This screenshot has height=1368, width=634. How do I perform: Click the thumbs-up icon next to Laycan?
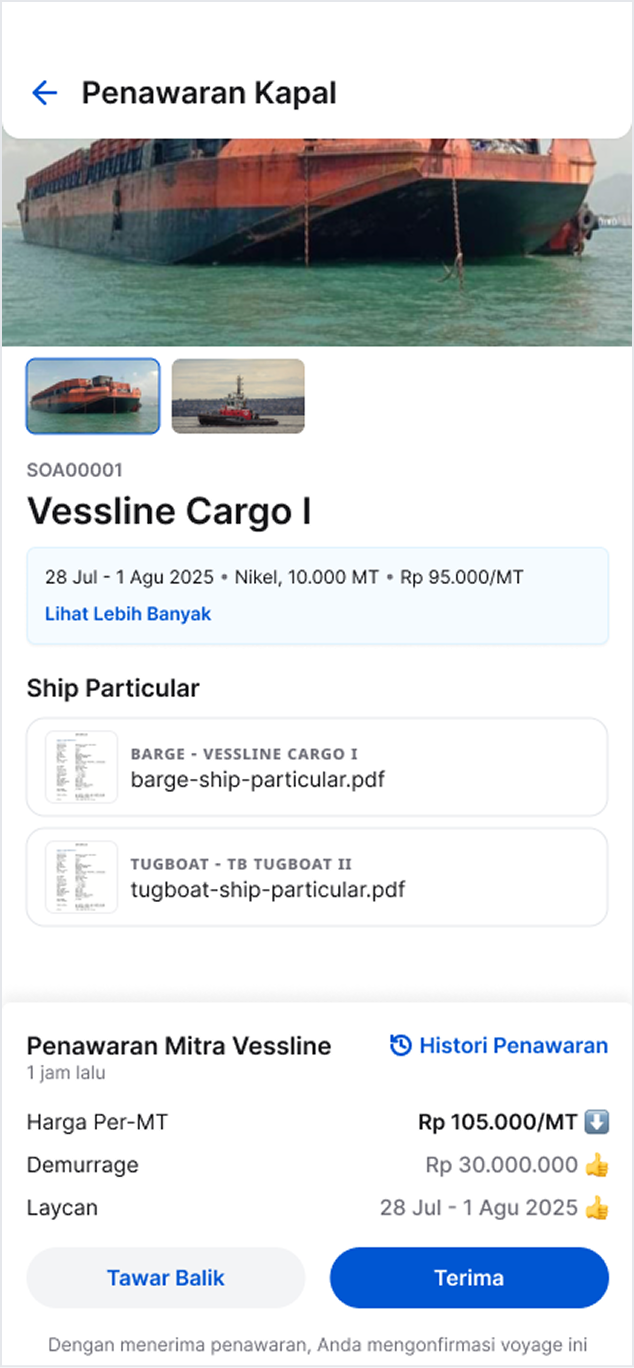click(597, 1208)
